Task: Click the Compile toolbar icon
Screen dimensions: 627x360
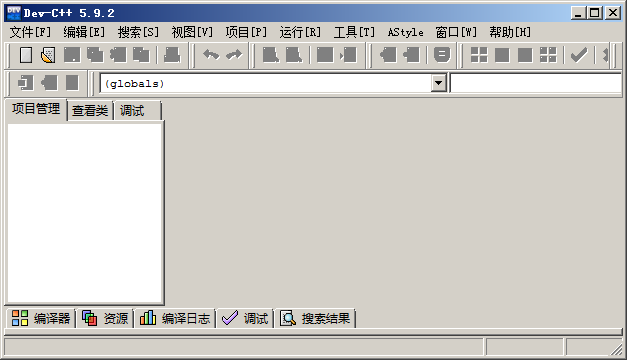Action: 479,55
